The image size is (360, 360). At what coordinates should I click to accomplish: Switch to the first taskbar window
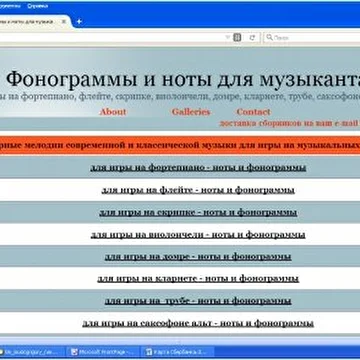click(x=32, y=351)
